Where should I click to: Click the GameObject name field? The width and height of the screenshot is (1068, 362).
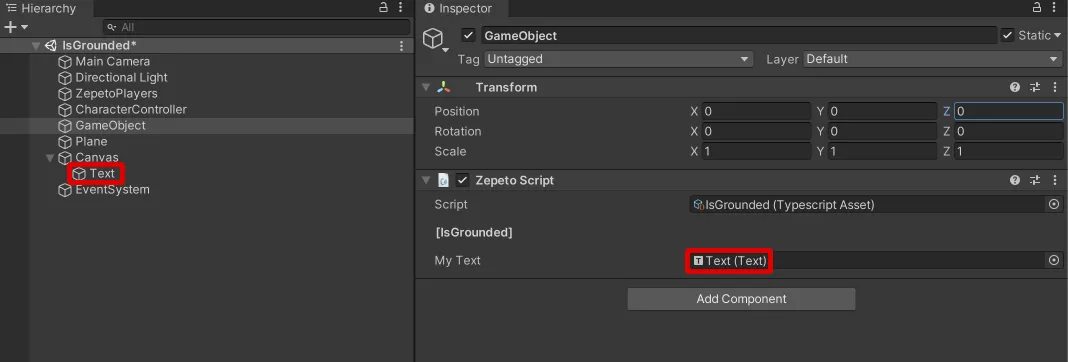pyautogui.click(x=738, y=35)
